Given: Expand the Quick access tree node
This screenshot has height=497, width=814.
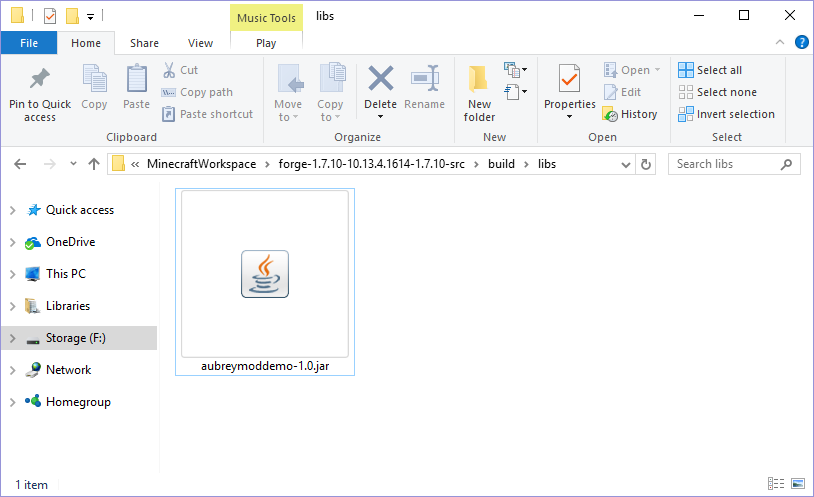Looking at the screenshot, I should tap(13, 210).
